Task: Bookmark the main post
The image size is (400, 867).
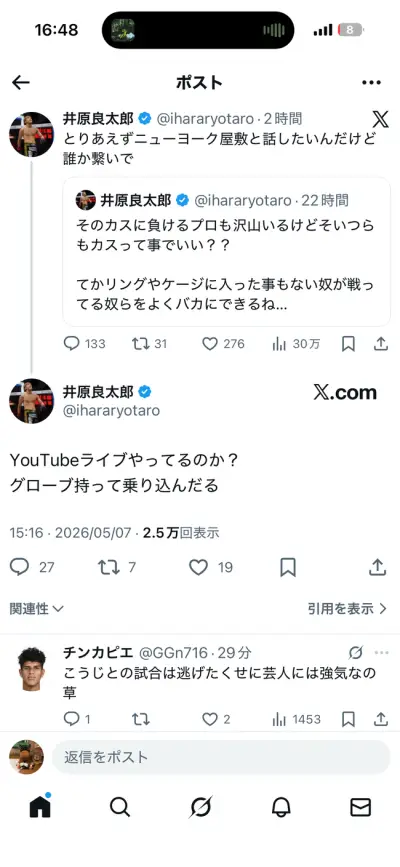Action: 288,567
